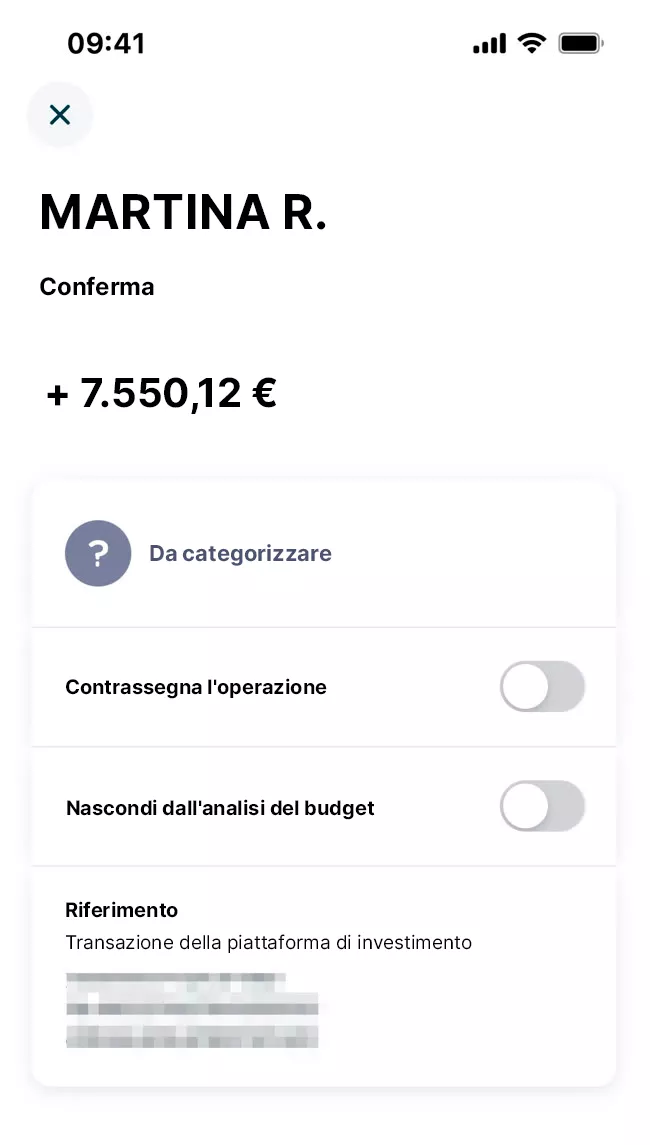Toggle Nascondi dall'analisi del budget switch
The width and height of the screenshot is (650, 1145).
coord(542,806)
